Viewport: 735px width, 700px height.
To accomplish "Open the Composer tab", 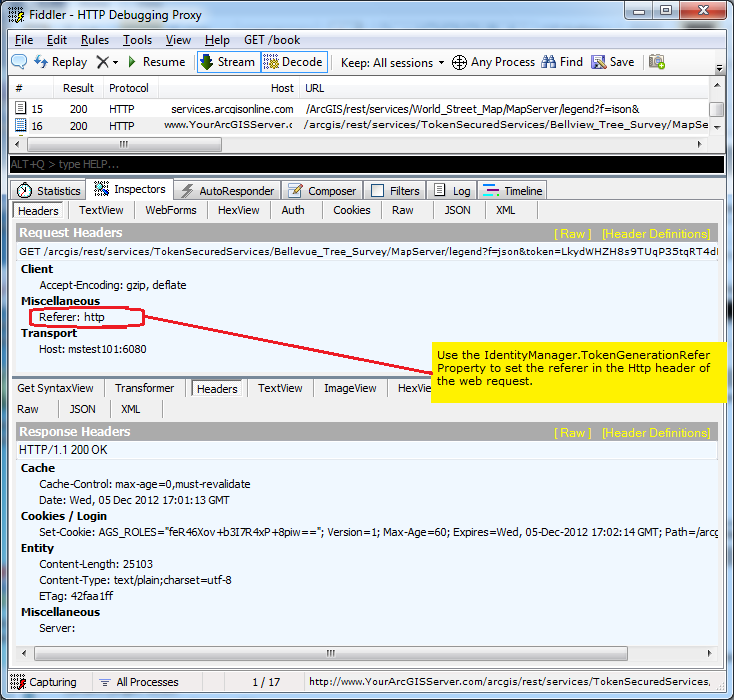I will [x=322, y=191].
